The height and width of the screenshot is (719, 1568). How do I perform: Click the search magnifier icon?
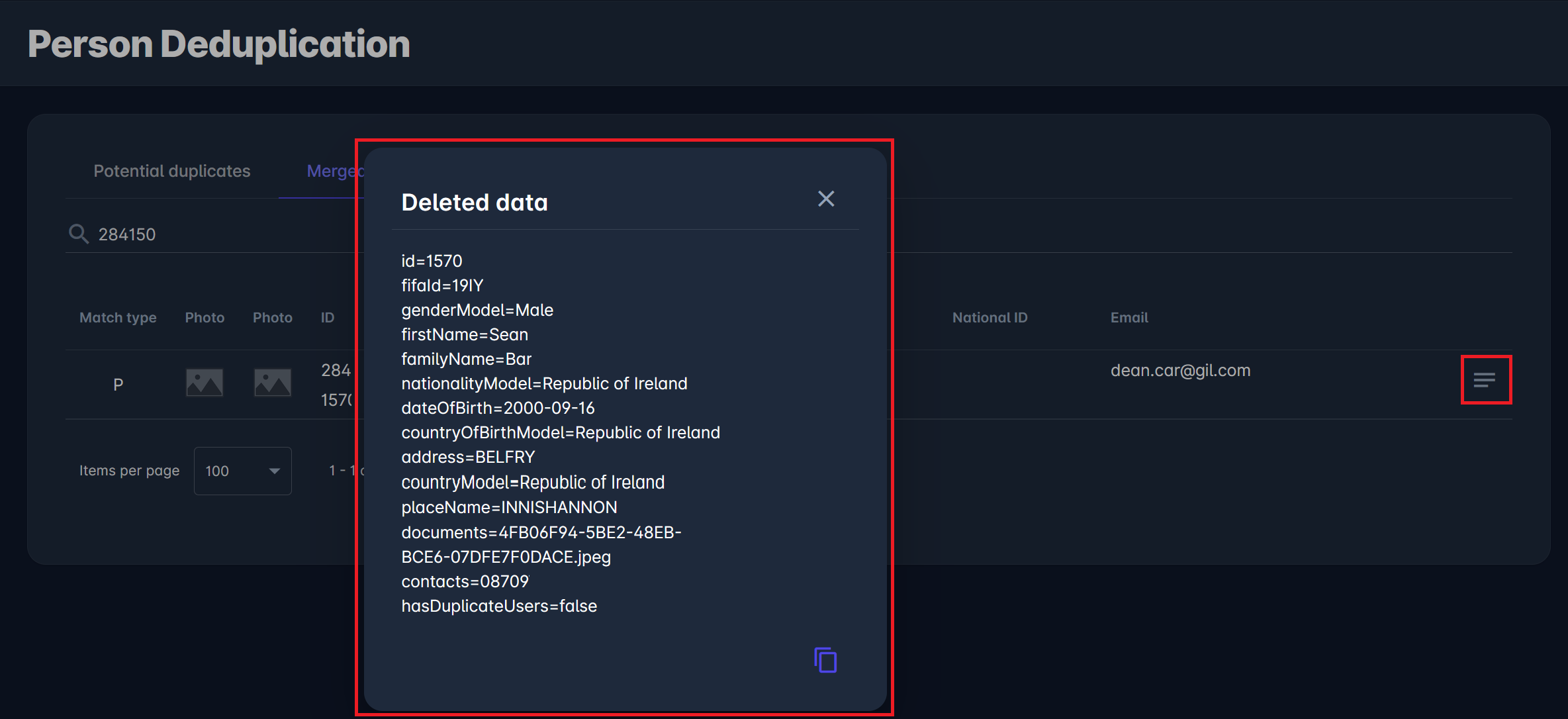(79, 234)
